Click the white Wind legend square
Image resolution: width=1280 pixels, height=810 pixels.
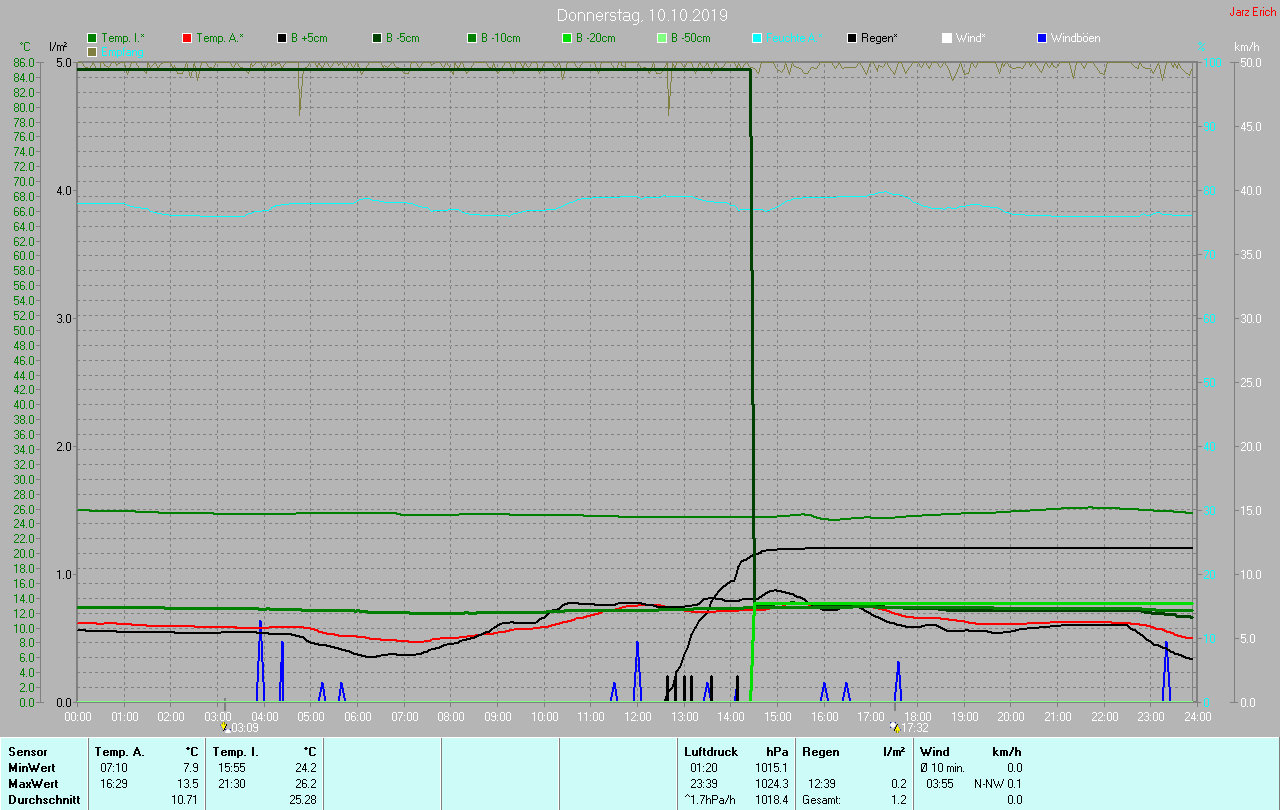(x=947, y=38)
